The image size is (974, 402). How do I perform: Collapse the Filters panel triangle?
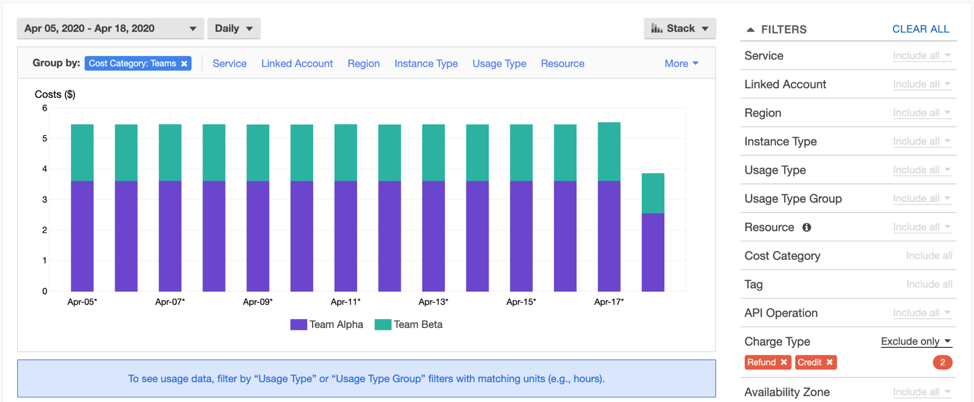[751, 30]
